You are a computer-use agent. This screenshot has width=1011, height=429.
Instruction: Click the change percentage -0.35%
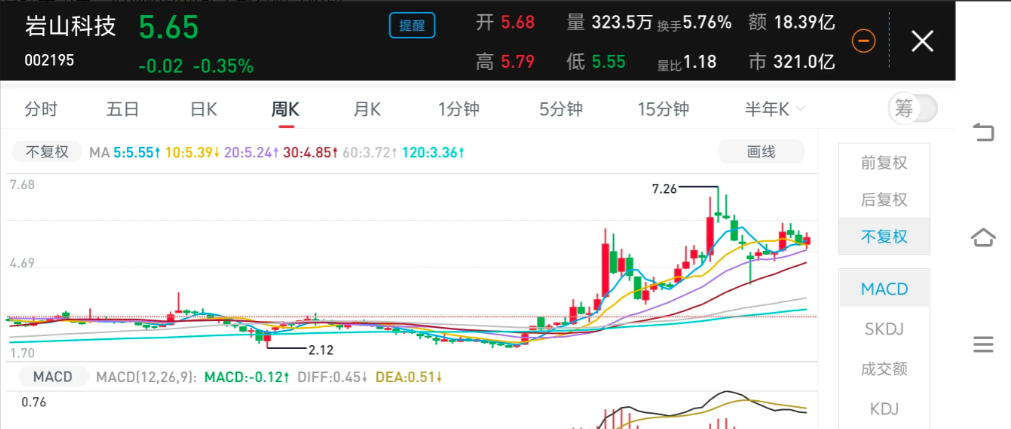223,66
